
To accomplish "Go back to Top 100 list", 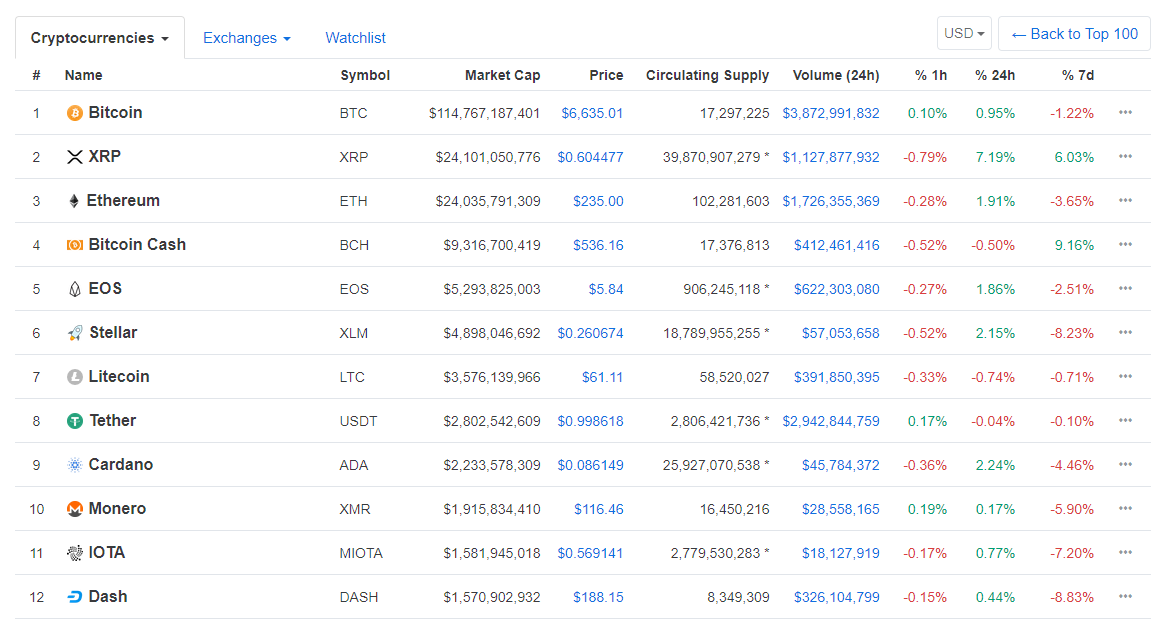I will (1074, 34).
